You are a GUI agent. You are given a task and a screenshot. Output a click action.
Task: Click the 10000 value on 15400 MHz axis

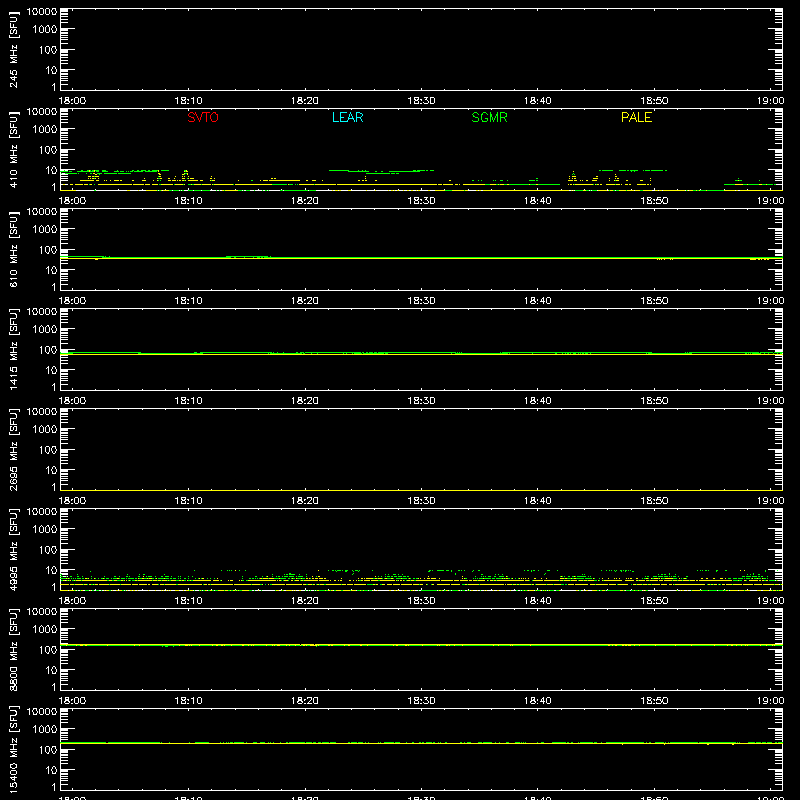41,712
